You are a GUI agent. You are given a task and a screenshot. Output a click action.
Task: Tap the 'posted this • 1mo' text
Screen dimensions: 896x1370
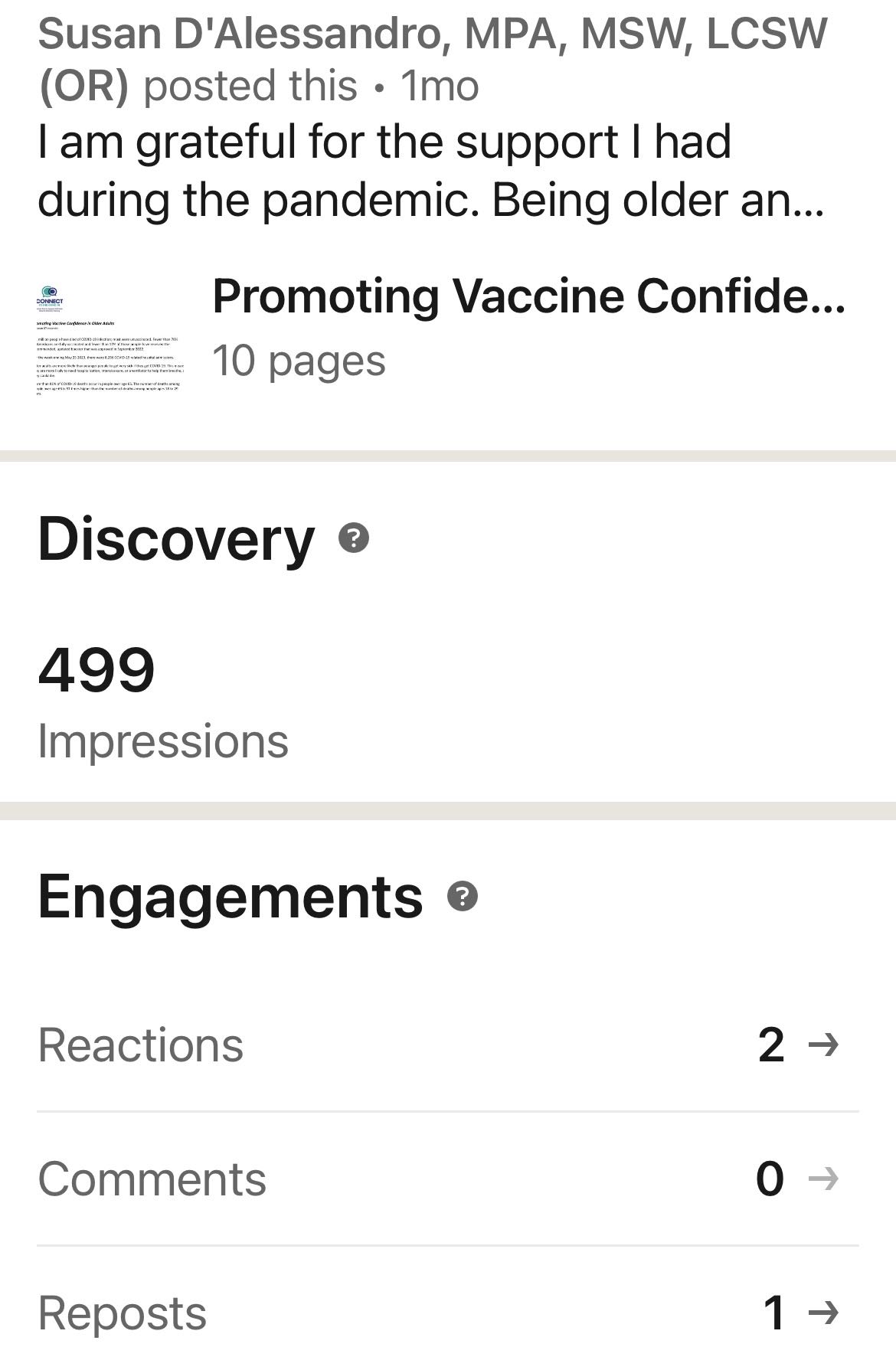click(311, 85)
